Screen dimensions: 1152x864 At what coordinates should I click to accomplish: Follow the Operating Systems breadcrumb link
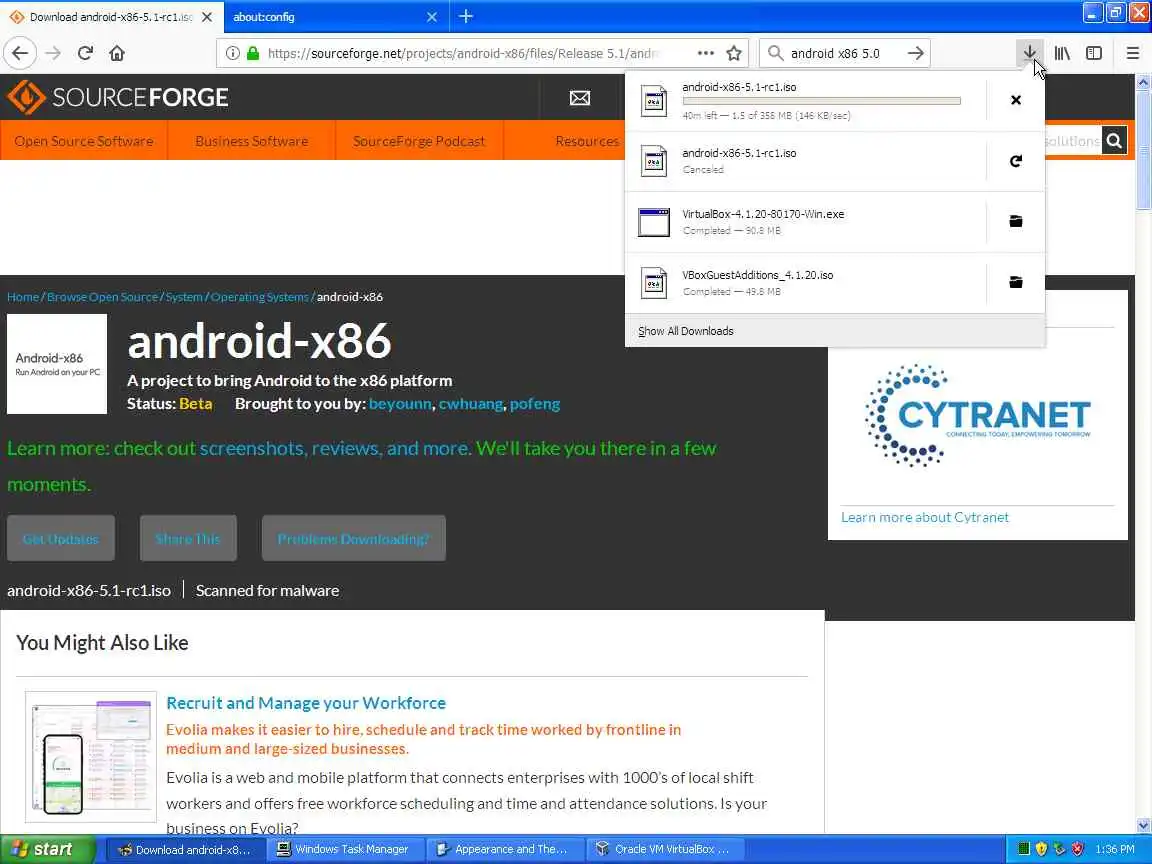tap(259, 297)
